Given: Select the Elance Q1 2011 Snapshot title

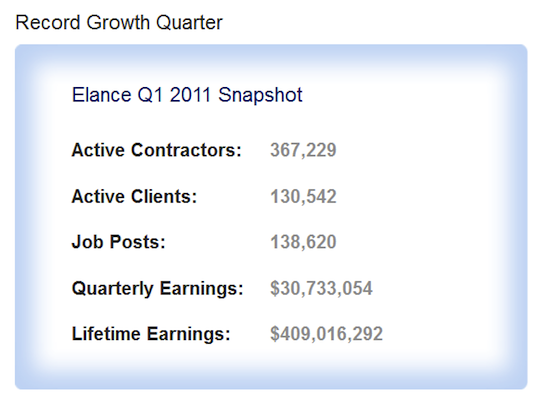Looking at the screenshot, I should click(x=187, y=95).
